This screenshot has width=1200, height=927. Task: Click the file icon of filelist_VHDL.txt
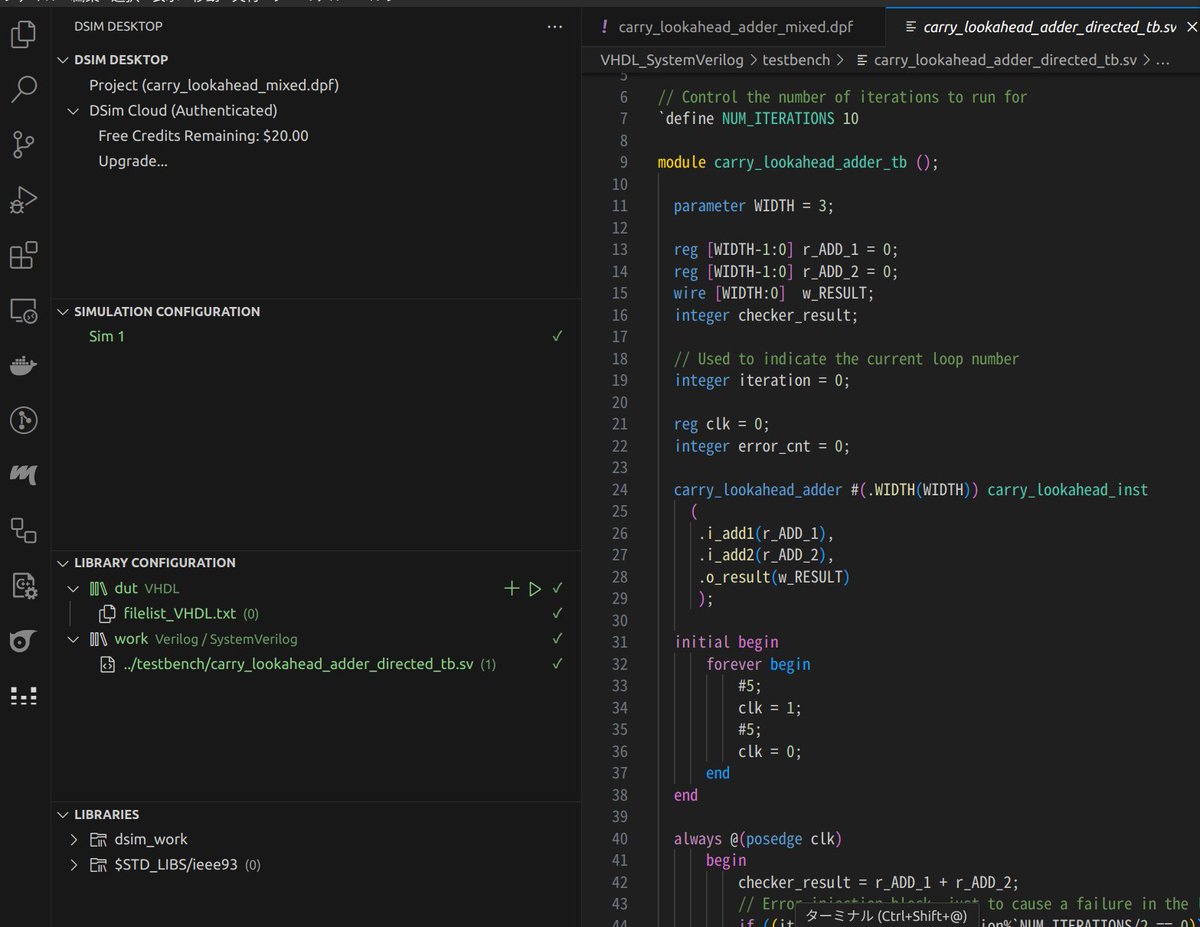[108, 614]
